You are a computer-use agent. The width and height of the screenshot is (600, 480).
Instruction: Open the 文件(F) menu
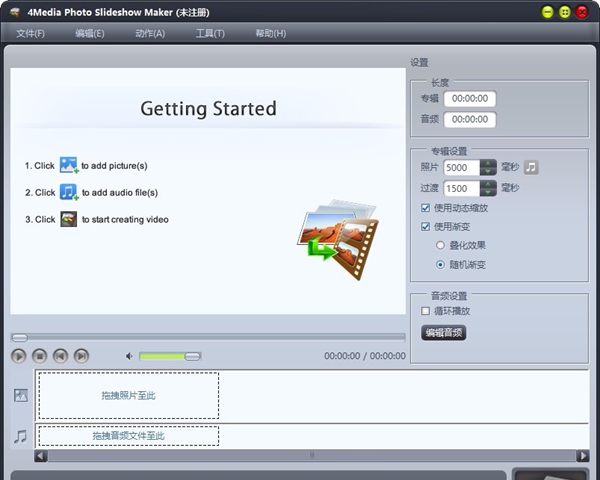pos(31,34)
